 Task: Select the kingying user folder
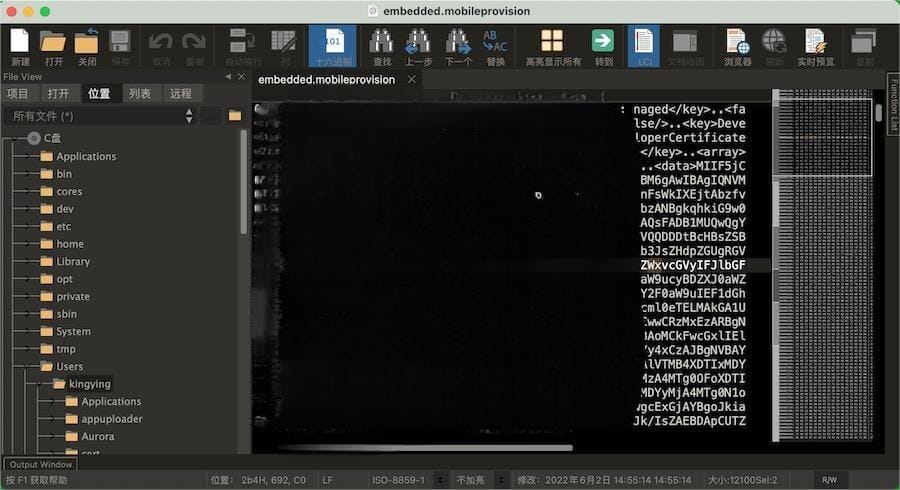90,384
